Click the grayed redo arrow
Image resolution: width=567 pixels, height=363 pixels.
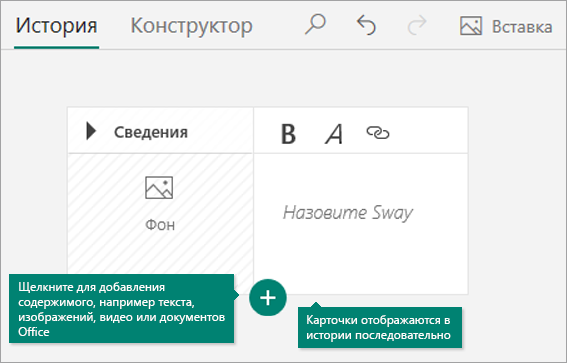(x=417, y=25)
